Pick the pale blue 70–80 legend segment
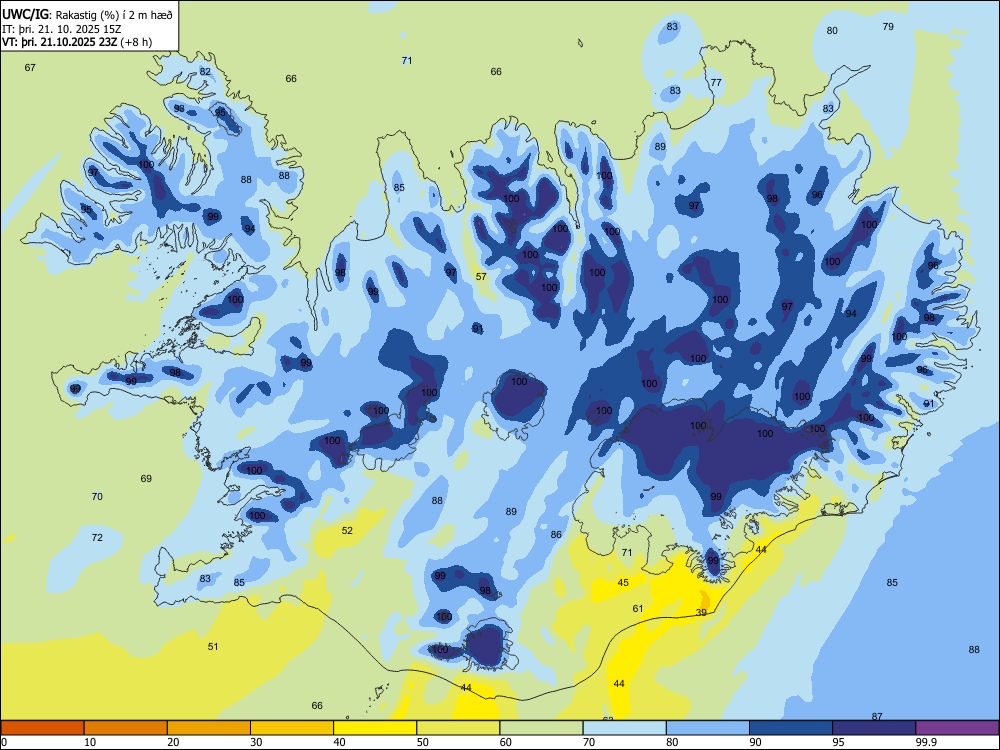This screenshot has height=750, width=1000. tap(624, 728)
